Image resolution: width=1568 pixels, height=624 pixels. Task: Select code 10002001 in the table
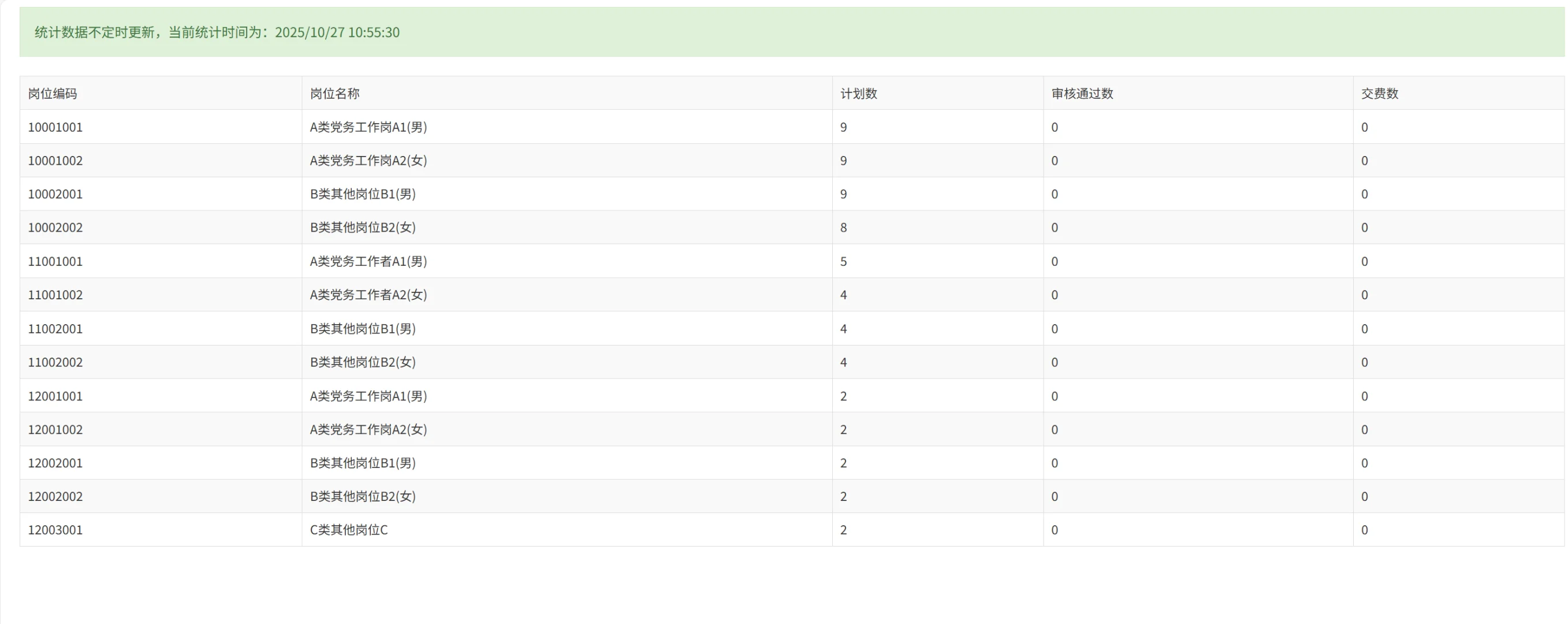click(x=55, y=194)
